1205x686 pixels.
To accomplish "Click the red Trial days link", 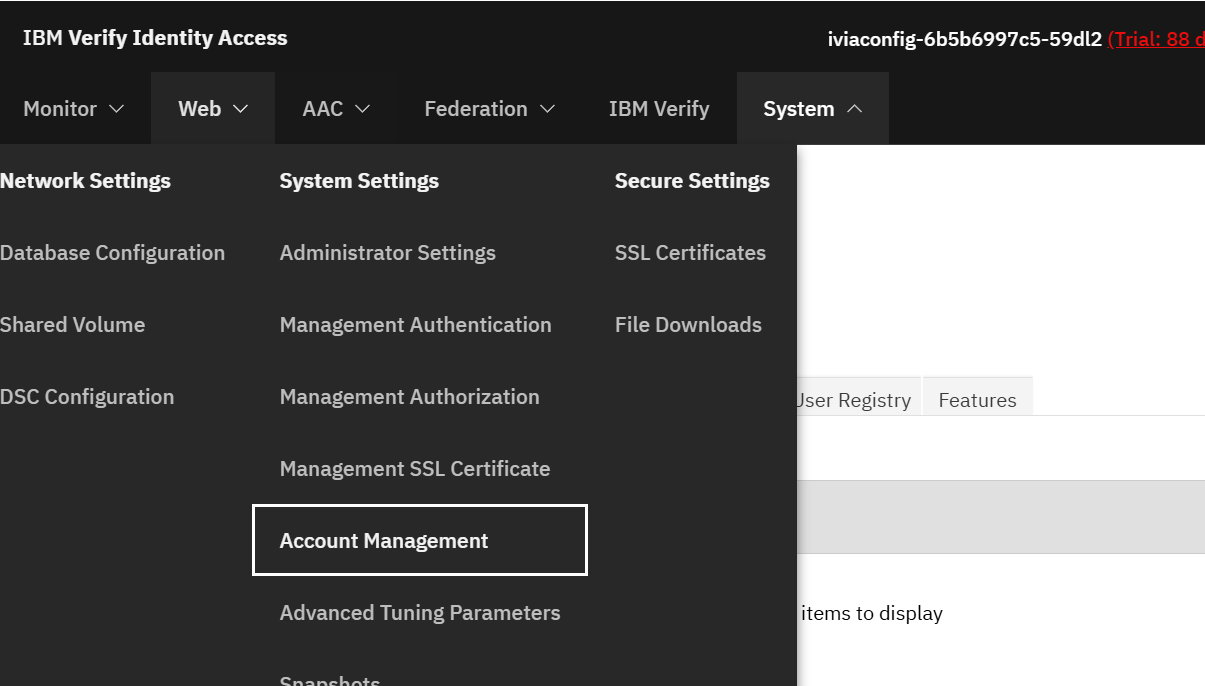I will coord(1156,39).
